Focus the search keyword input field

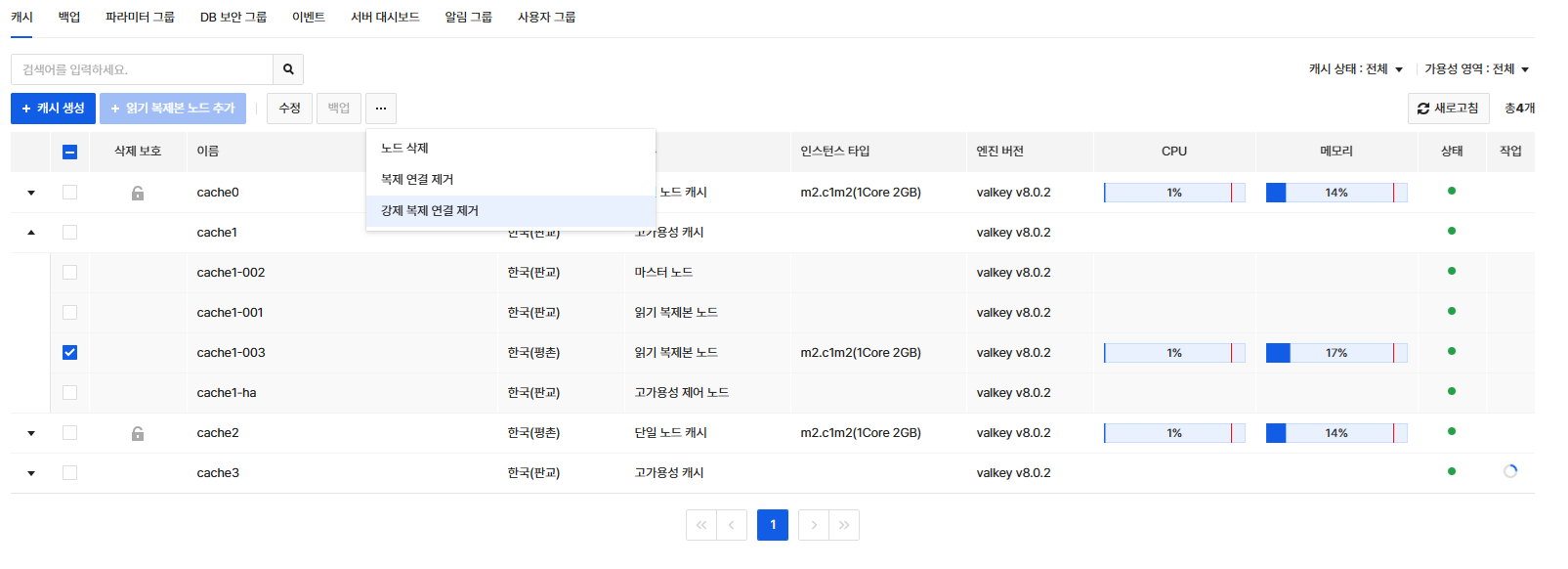(143, 69)
